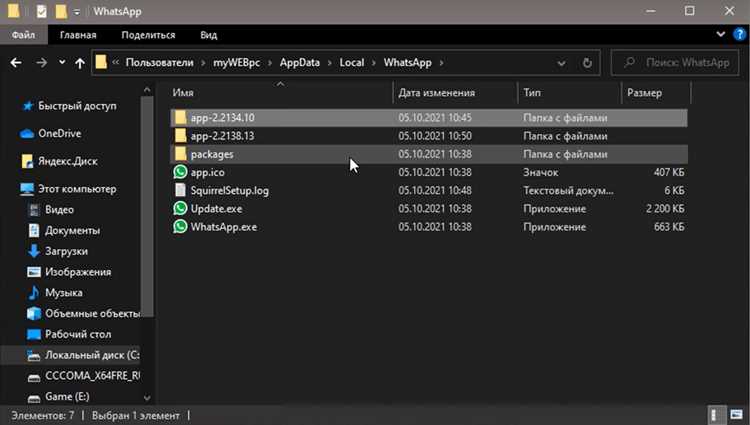Select the SquirrelSetup.log document icon
This screenshot has width=750, height=425.
180,190
